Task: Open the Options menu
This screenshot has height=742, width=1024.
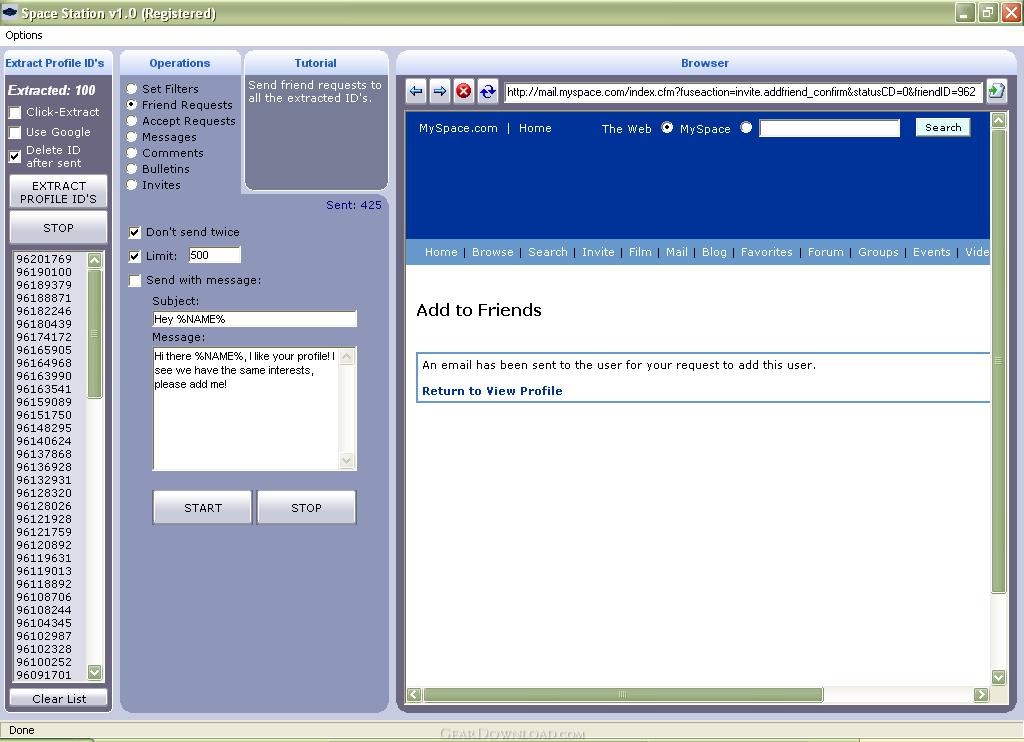Action: pos(24,35)
